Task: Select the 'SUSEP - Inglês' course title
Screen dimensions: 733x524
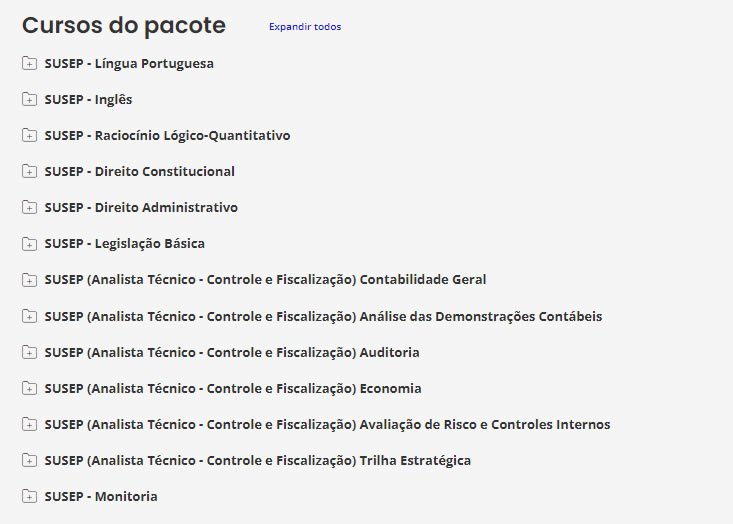Action: 88,100
